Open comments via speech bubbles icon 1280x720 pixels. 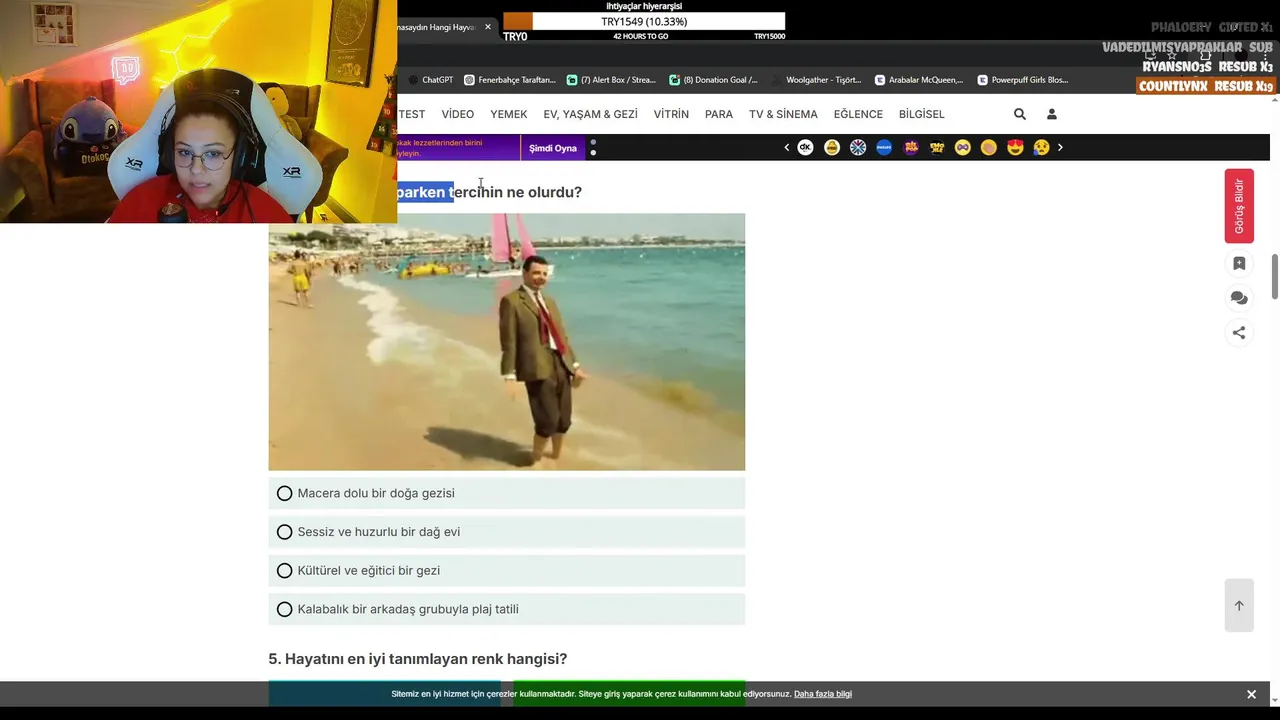click(x=1239, y=298)
